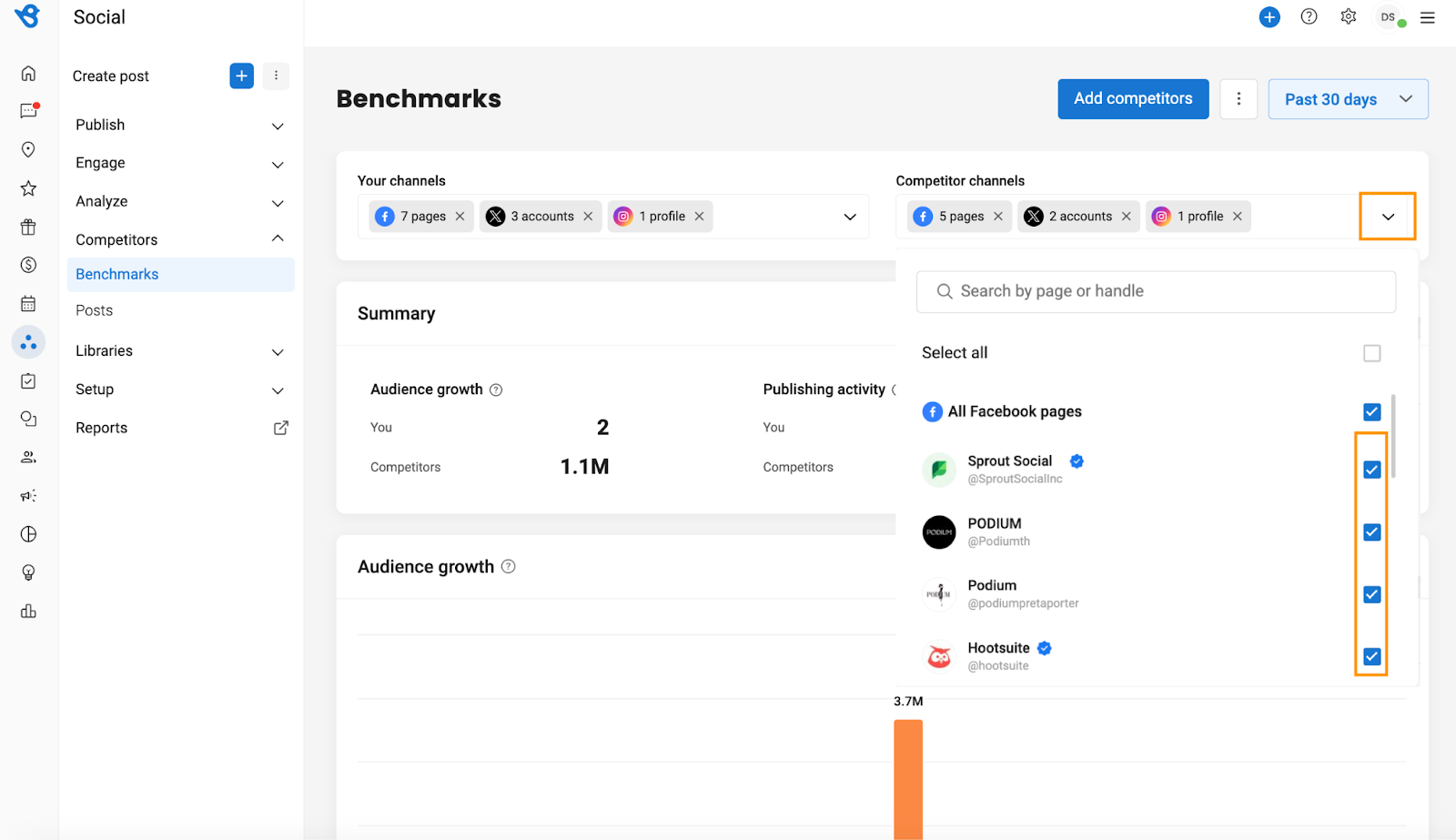The width and height of the screenshot is (1456, 840).
Task: Select Benchmarks in the sidebar
Action: [x=180, y=274]
